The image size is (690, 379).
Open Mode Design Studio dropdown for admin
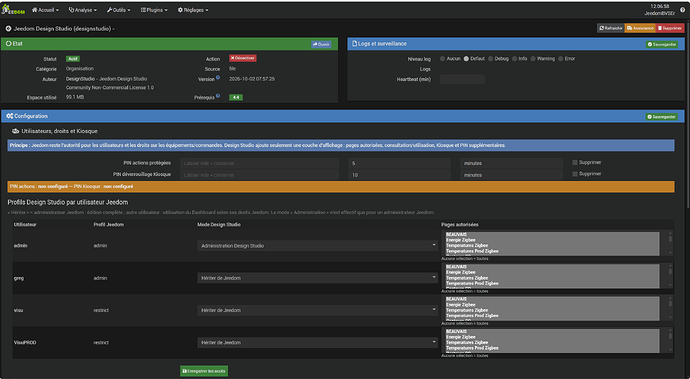point(317,246)
